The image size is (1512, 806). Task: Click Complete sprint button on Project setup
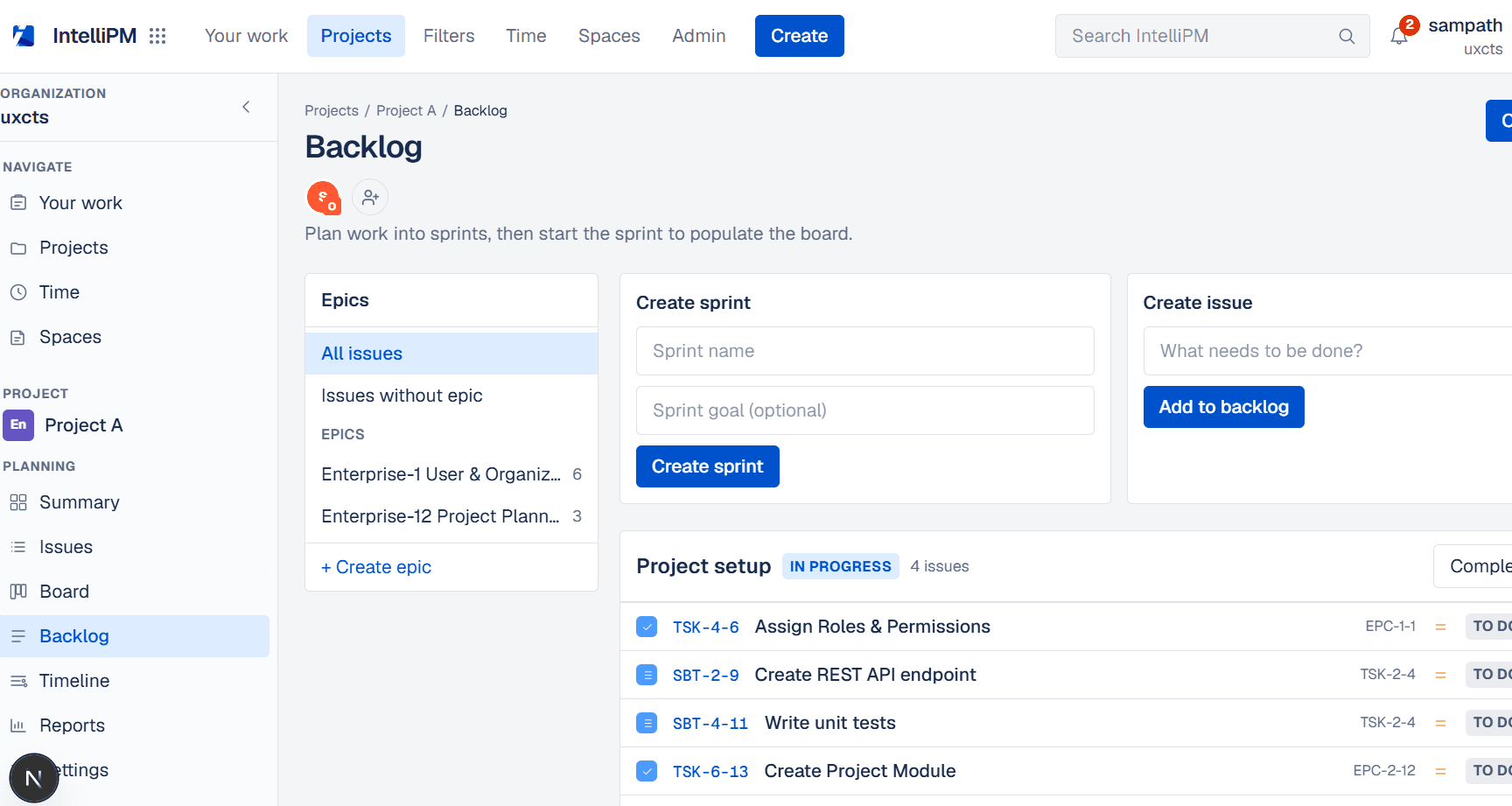(x=1473, y=566)
